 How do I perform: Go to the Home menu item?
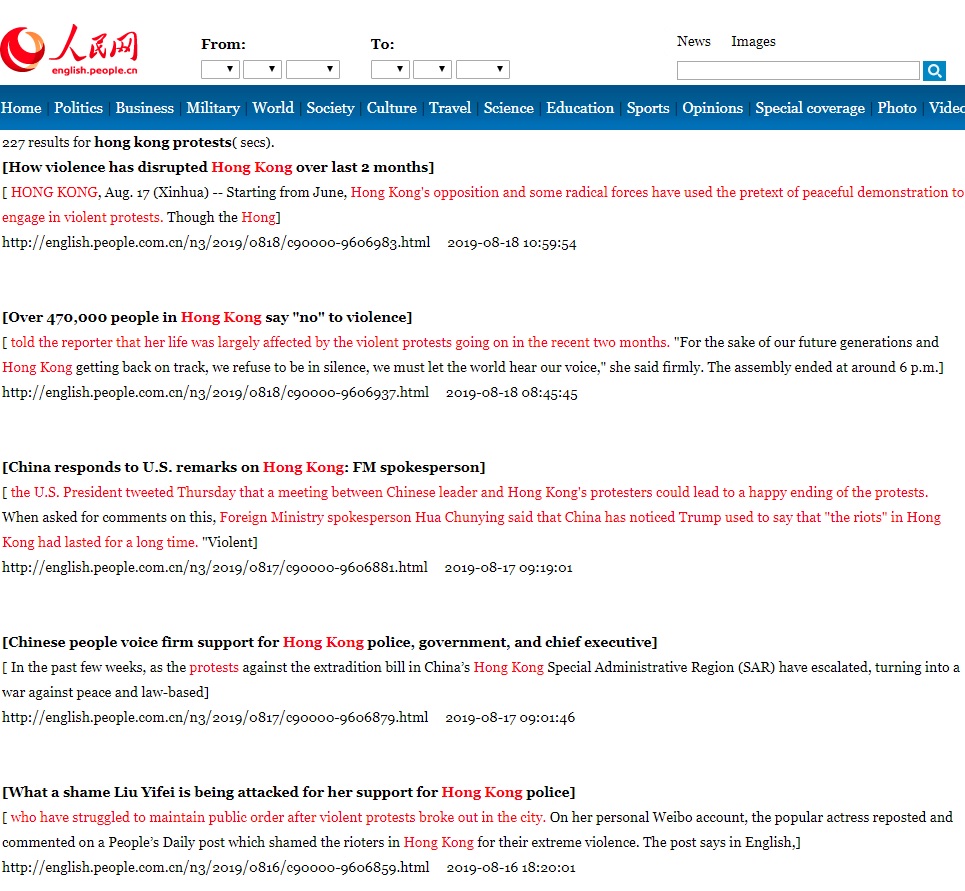pyautogui.click(x=21, y=108)
